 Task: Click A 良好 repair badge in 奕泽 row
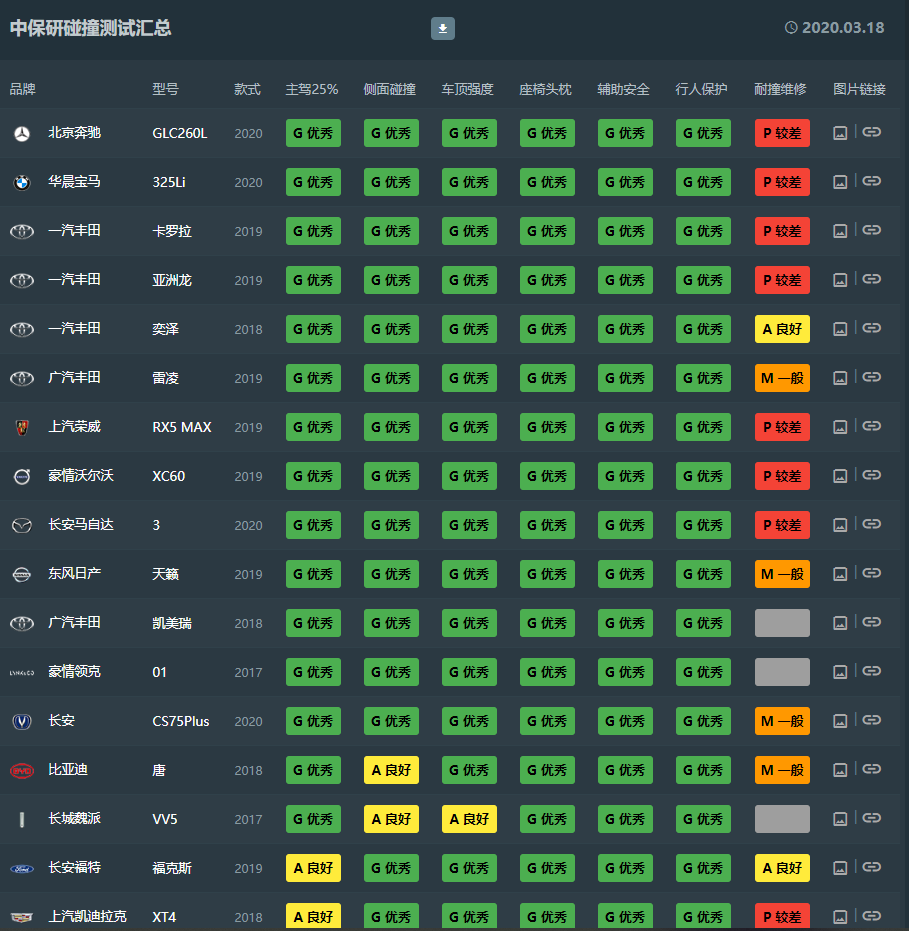click(782, 329)
